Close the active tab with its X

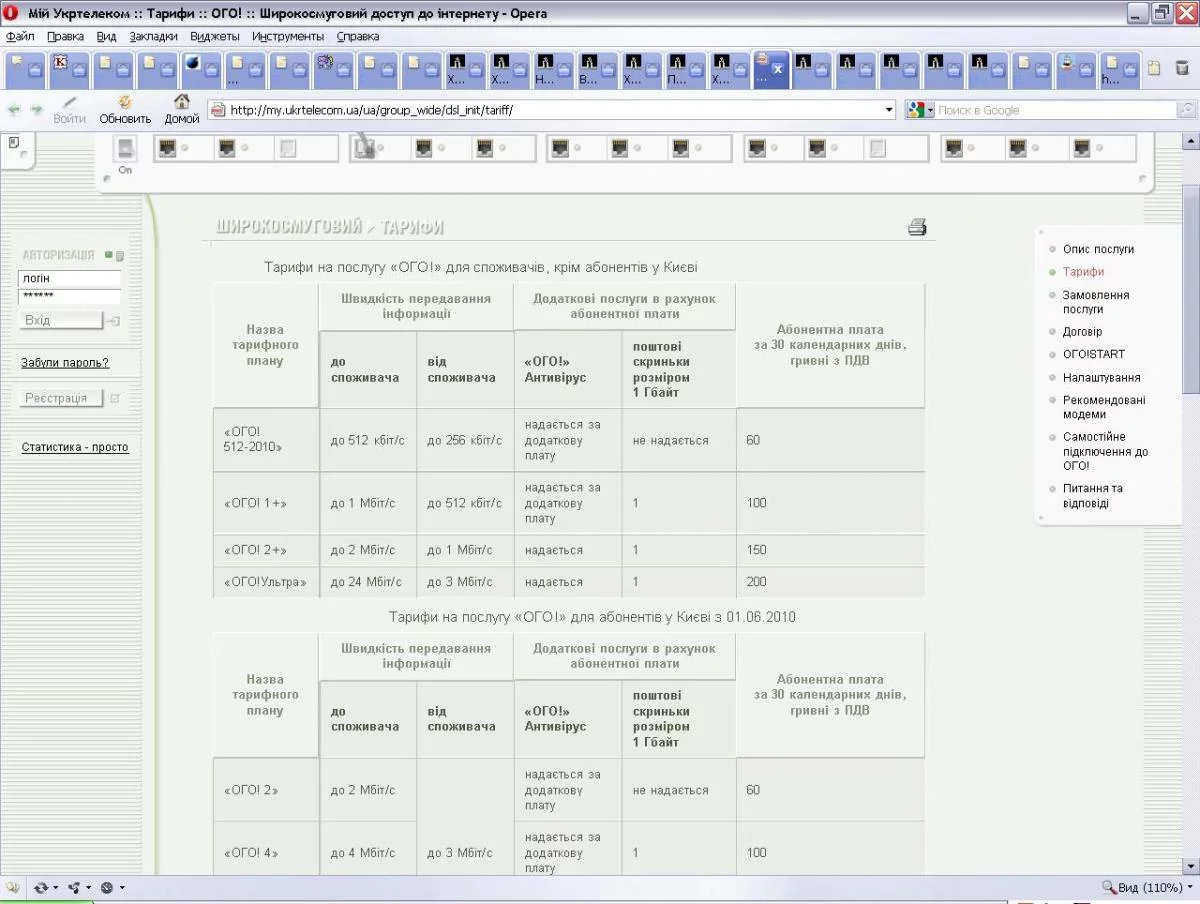tap(777, 70)
